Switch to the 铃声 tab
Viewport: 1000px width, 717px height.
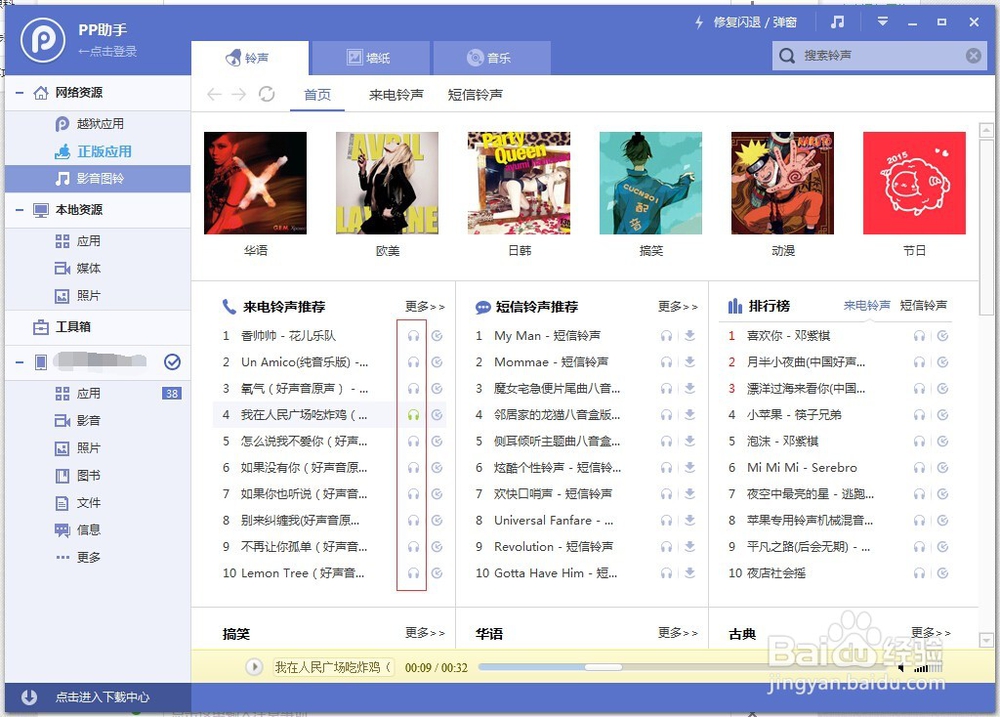pos(249,58)
